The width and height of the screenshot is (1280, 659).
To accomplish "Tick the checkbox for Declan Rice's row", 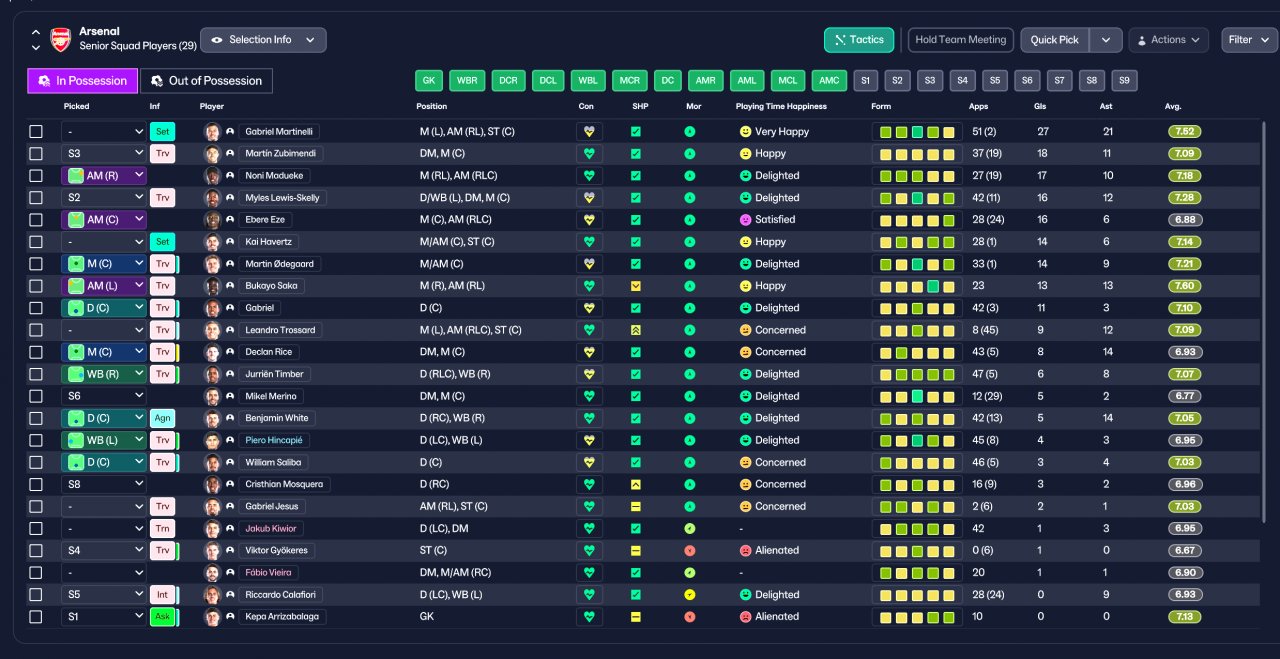I will click(x=36, y=352).
